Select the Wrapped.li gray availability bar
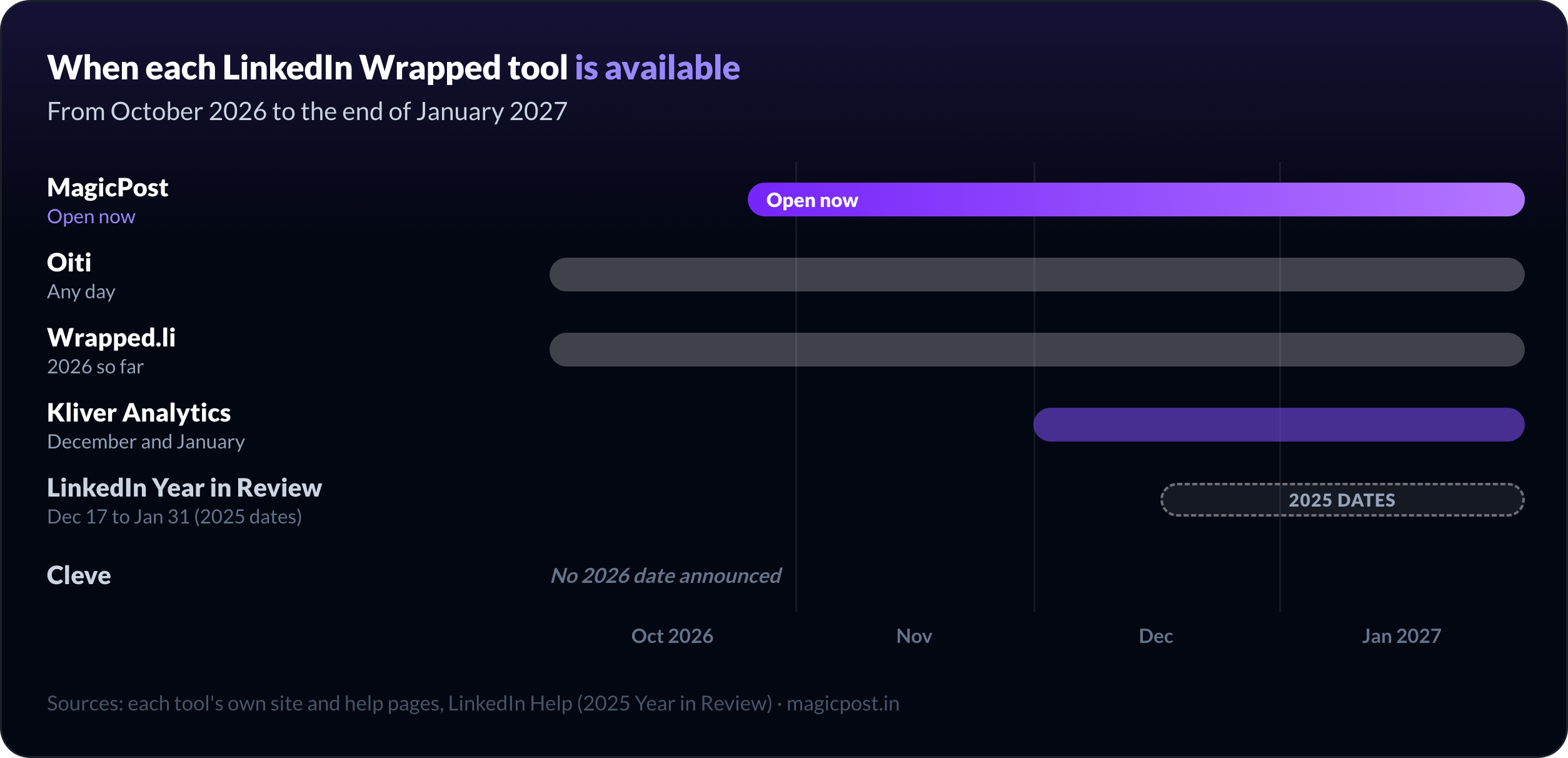Screen dimensions: 1568x758 [x=1037, y=350]
